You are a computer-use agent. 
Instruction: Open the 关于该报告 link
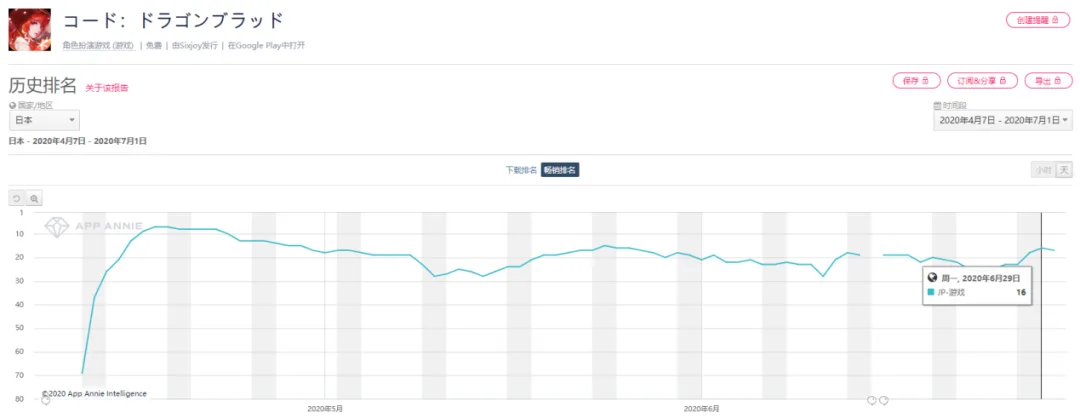tap(107, 88)
